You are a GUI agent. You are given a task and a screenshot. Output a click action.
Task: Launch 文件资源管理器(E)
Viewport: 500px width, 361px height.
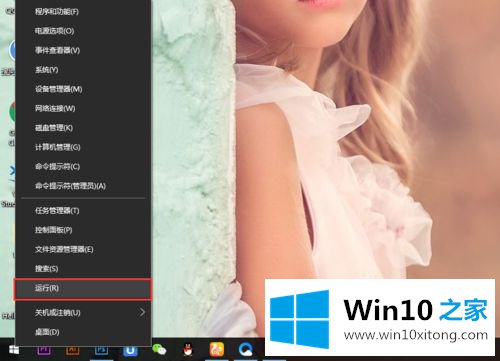coord(83,249)
